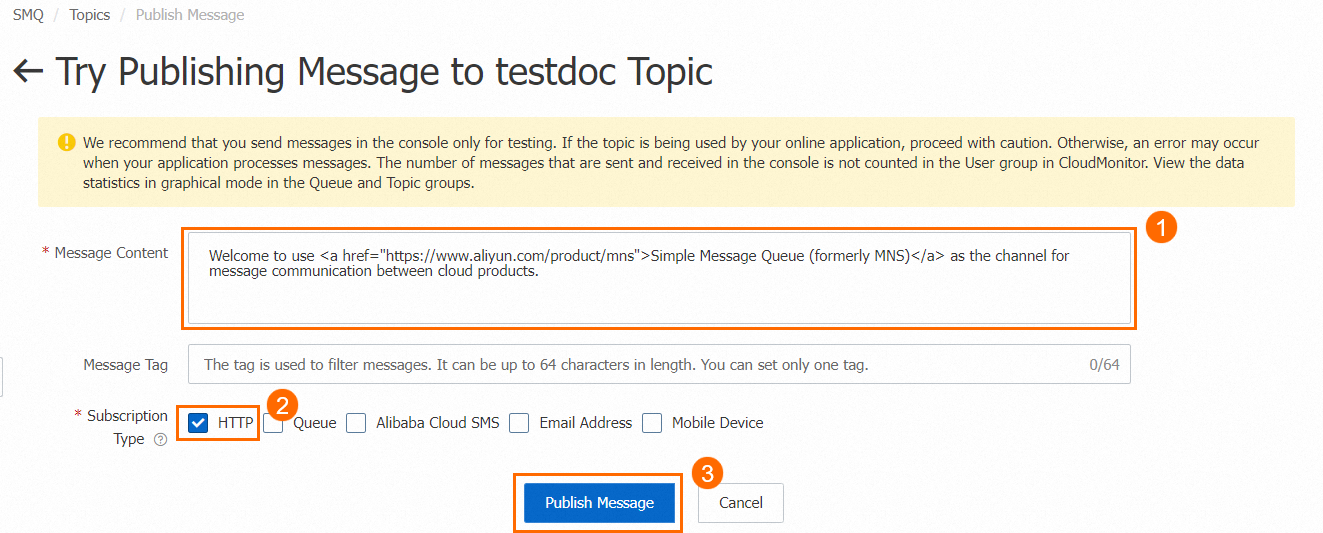Focus the Message Content text area
Image resolution: width=1323 pixels, height=533 pixels.
659,278
